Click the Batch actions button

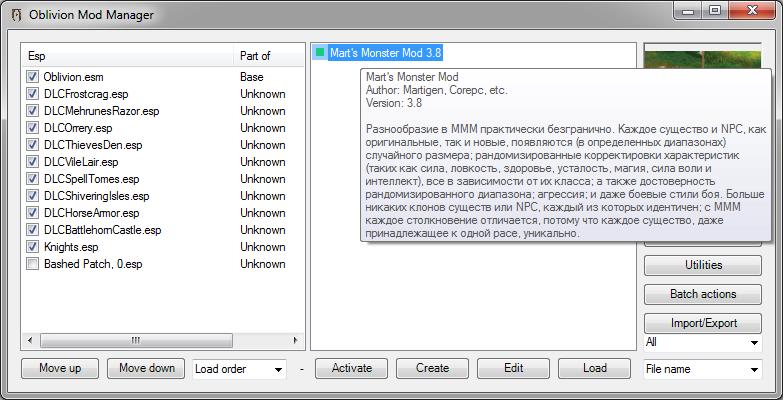703,294
